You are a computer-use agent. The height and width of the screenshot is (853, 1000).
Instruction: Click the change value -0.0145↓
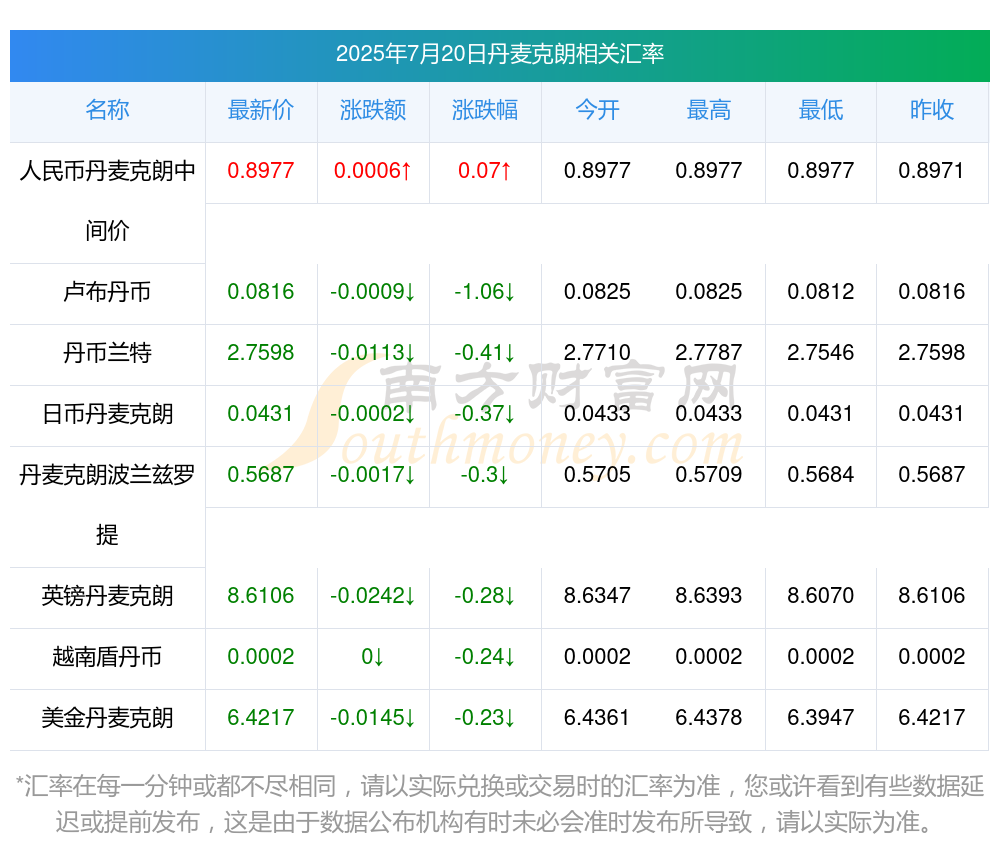click(x=373, y=718)
